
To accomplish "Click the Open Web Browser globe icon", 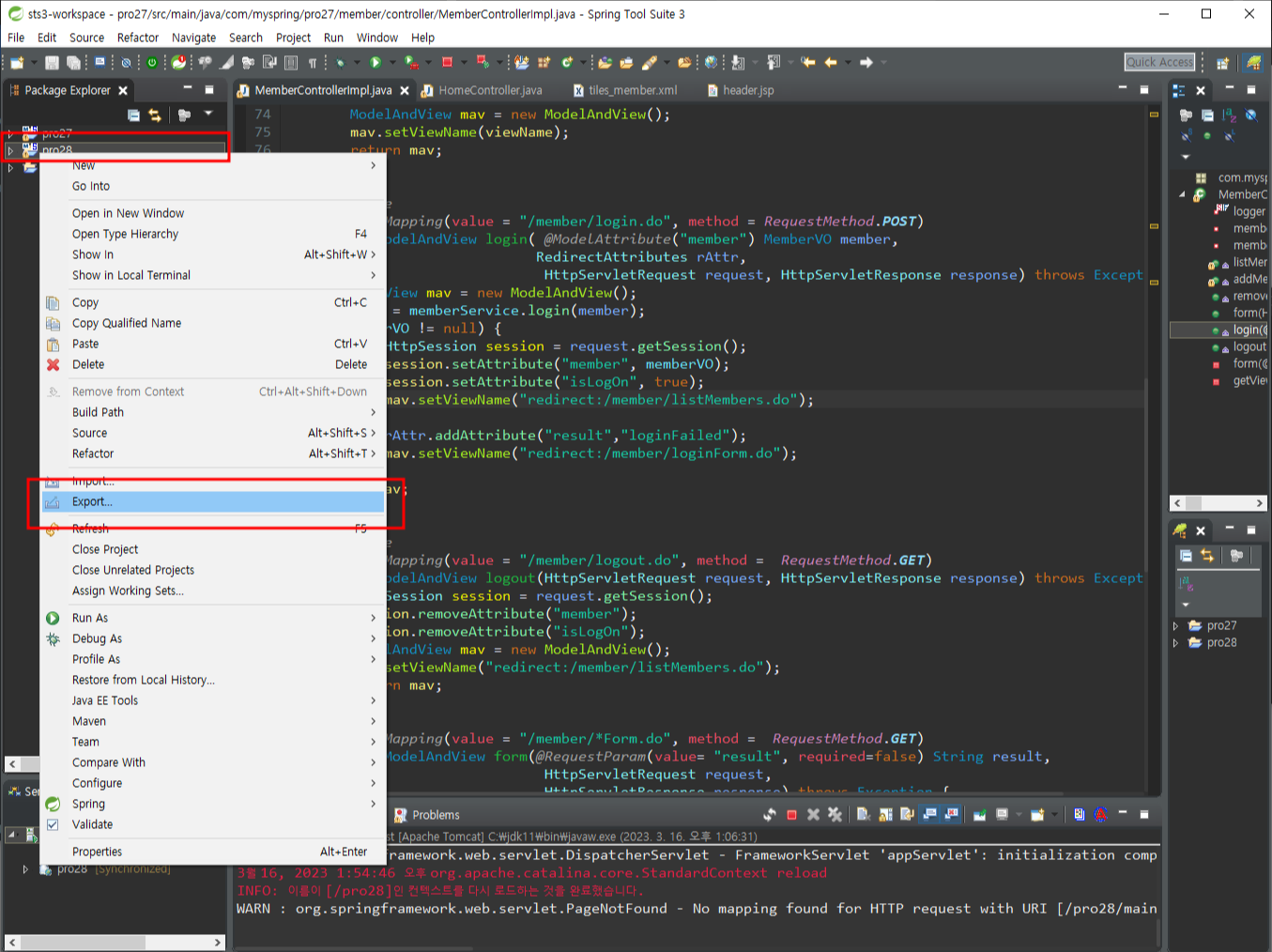I will (x=711, y=63).
